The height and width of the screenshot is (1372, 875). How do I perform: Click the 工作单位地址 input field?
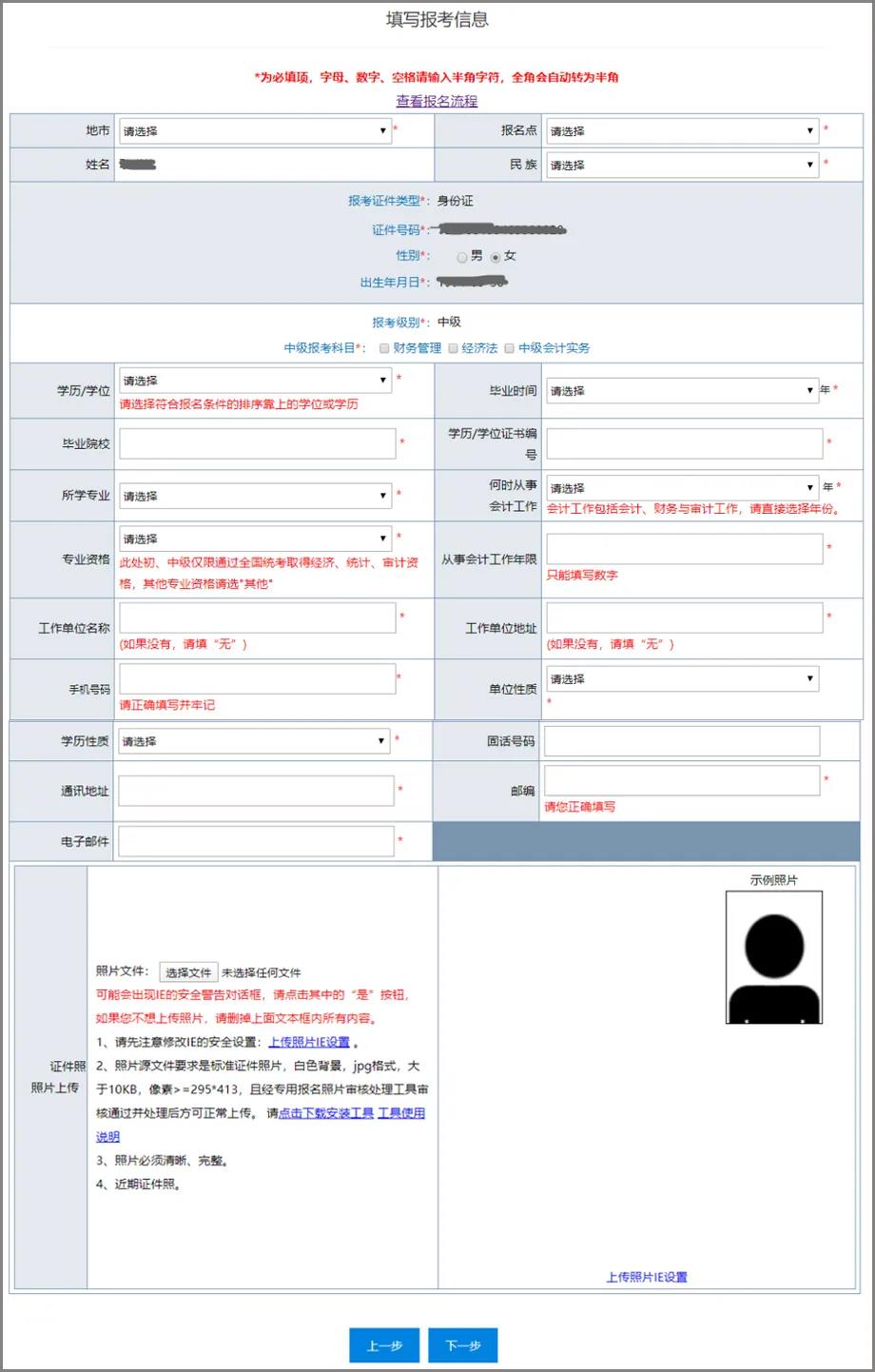point(684,617)
